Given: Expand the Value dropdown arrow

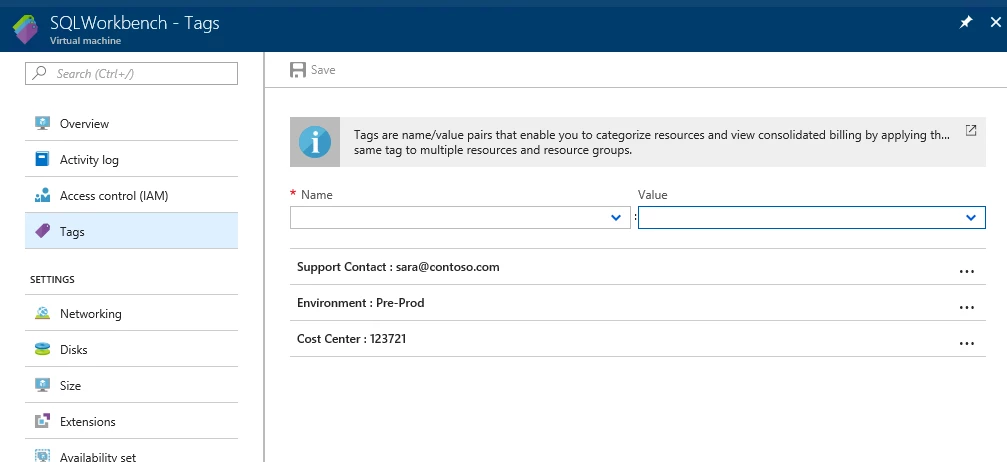Looking at the screenshot, I should [971, 218].
